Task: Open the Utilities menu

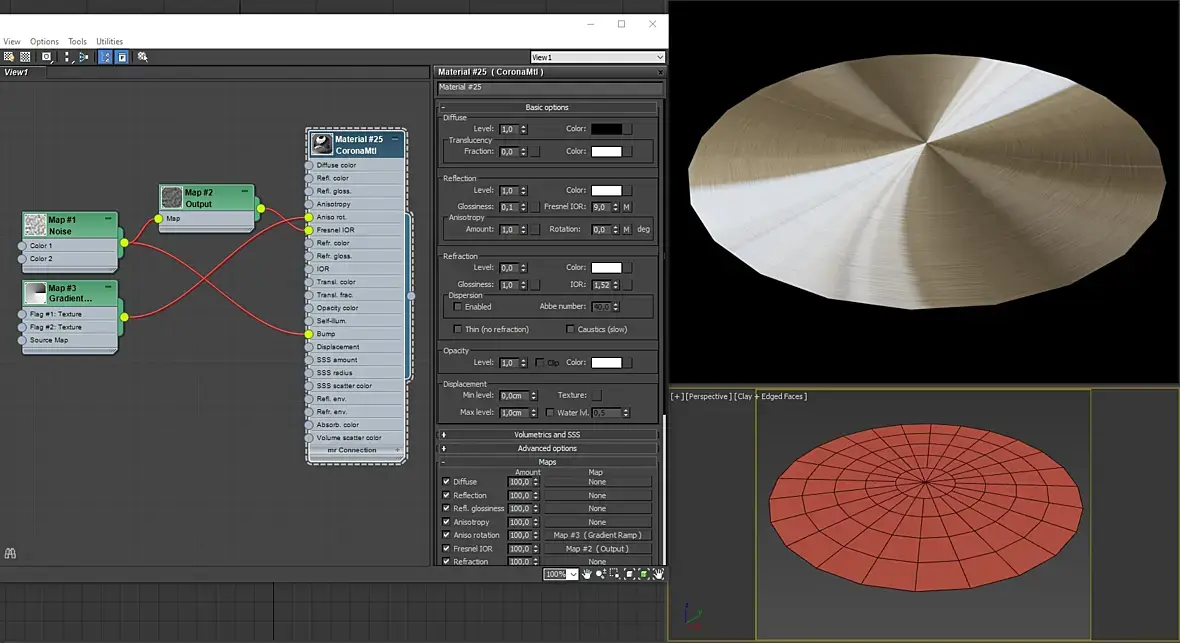Action: [x=109, y=42]
